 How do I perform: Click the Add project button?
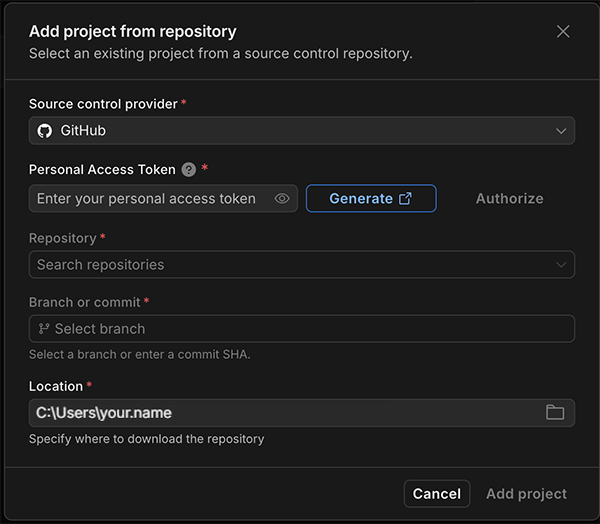(526, 494)
